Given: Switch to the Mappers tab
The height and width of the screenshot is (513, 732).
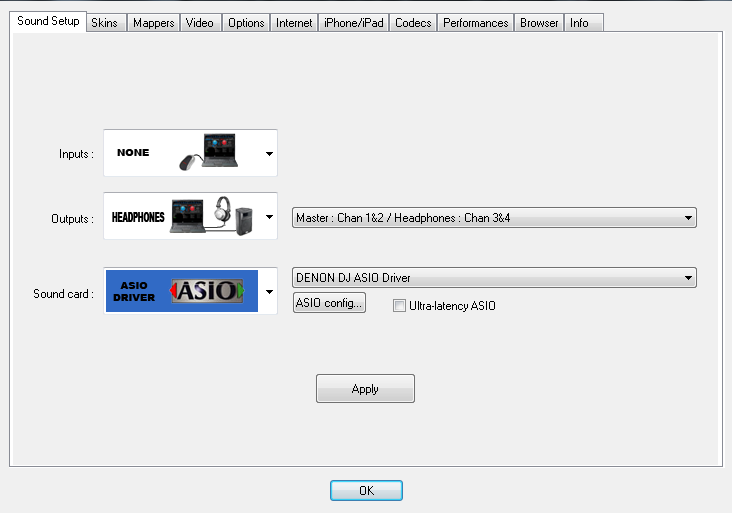Looking at the screenshot, I should click(x=154, y=23).
